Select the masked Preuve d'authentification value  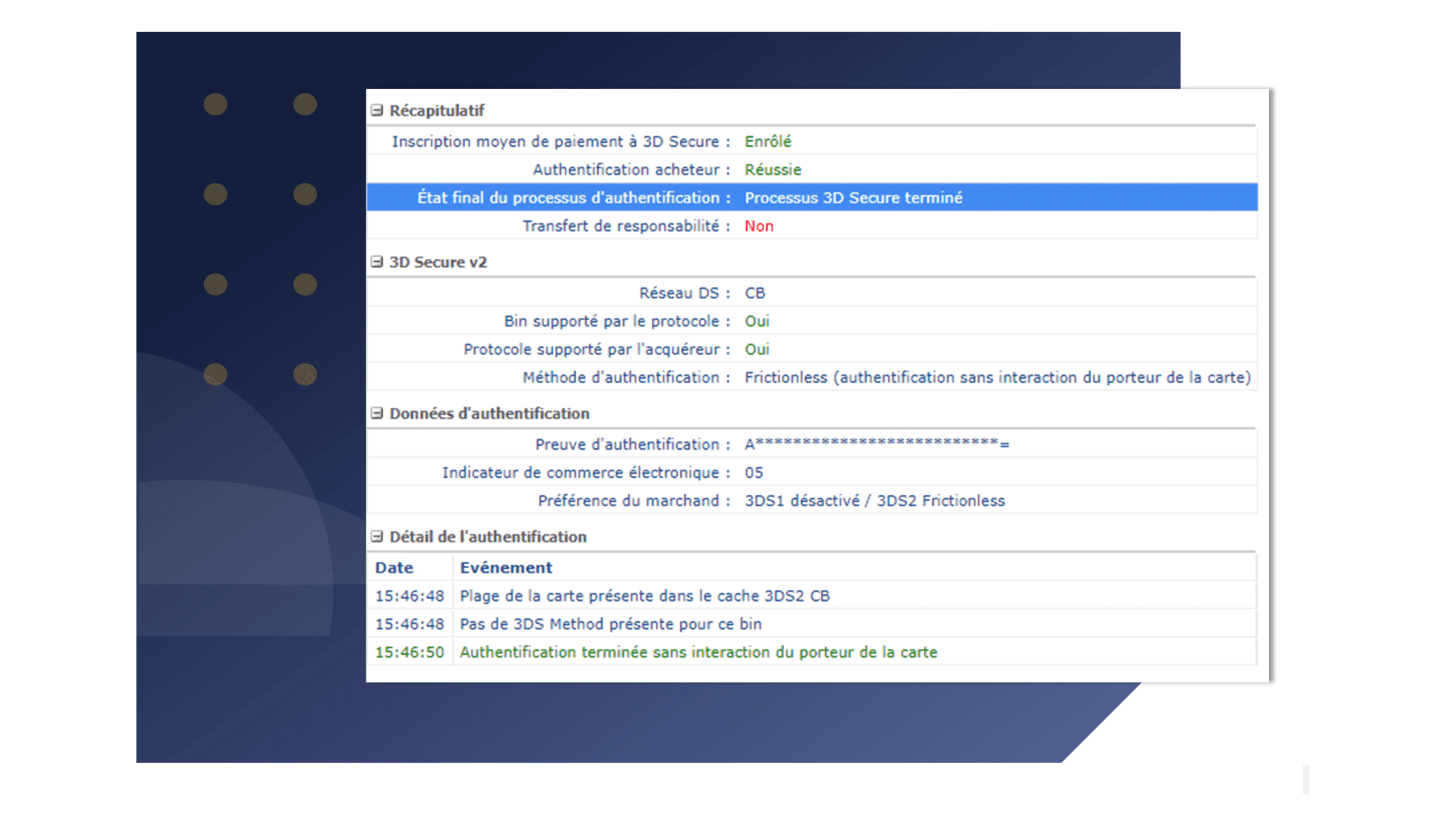click(877, 444)
